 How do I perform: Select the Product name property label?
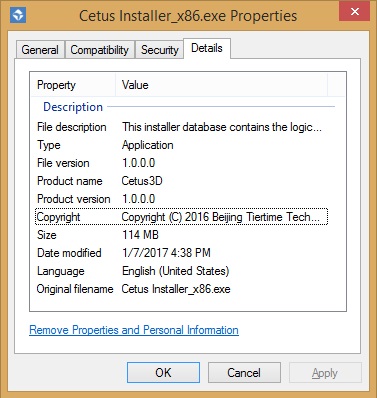[x=70, y=181]
